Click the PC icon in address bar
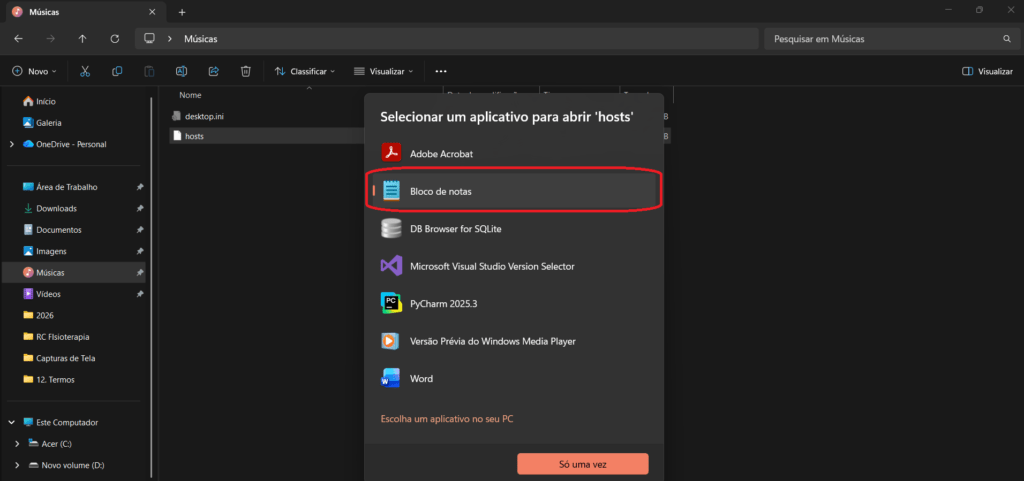This screenshot has height=481, width=1024. [x=149, y=39]
